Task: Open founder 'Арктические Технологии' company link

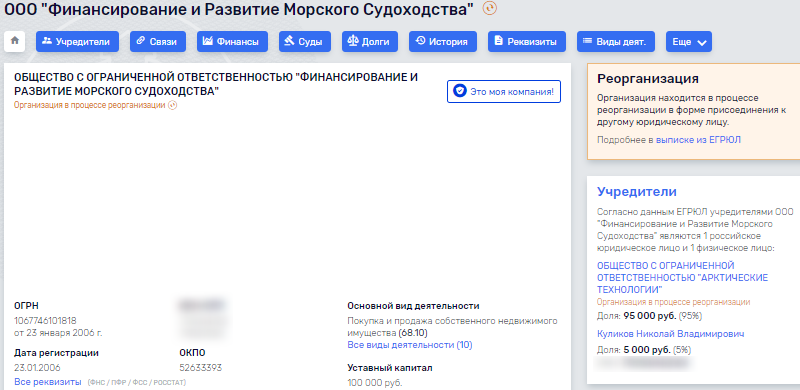Action: tap(682, 278)
